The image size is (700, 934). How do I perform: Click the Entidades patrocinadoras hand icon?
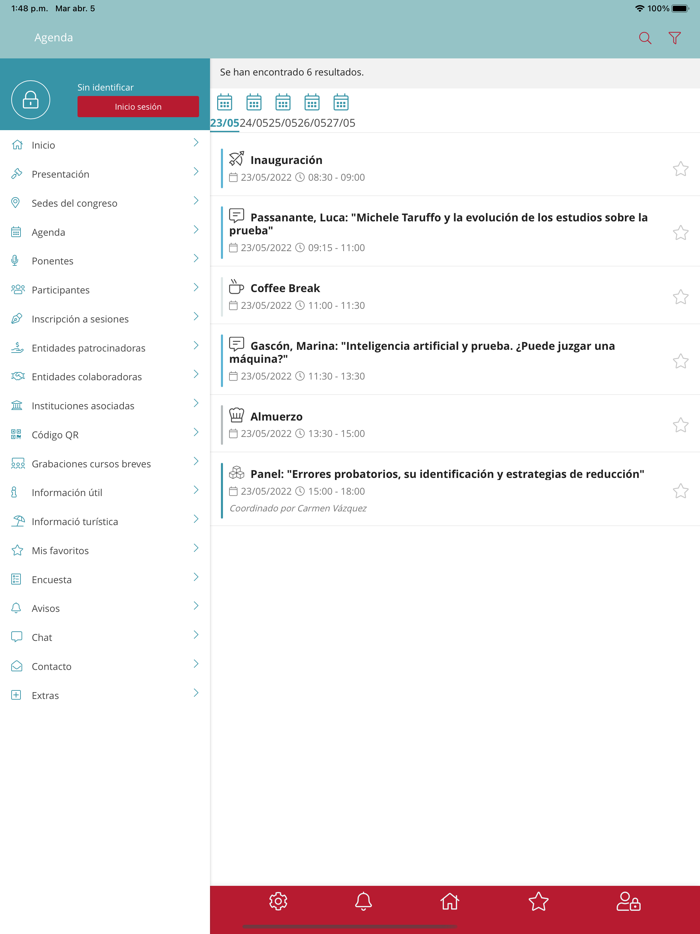coord(17,347)
